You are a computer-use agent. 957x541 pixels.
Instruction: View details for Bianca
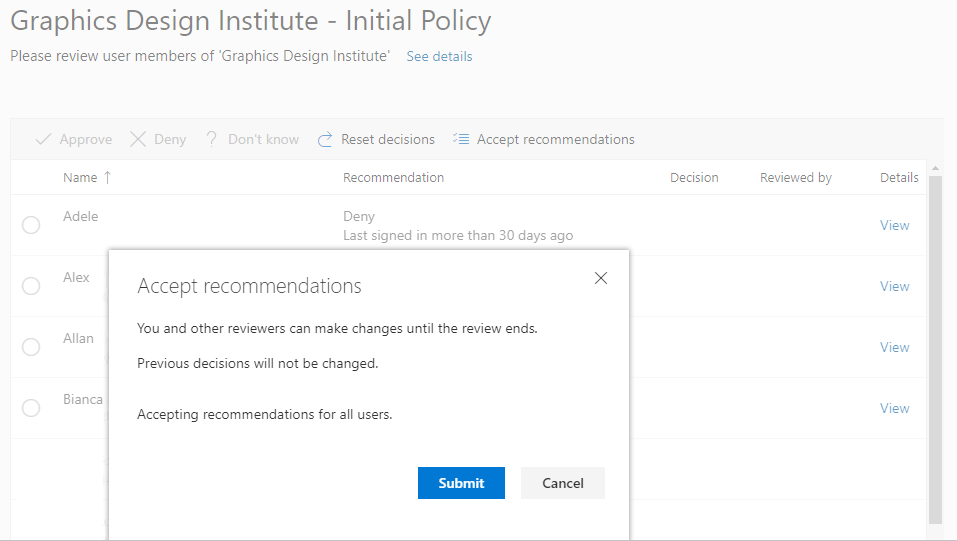tap(894, 408)
